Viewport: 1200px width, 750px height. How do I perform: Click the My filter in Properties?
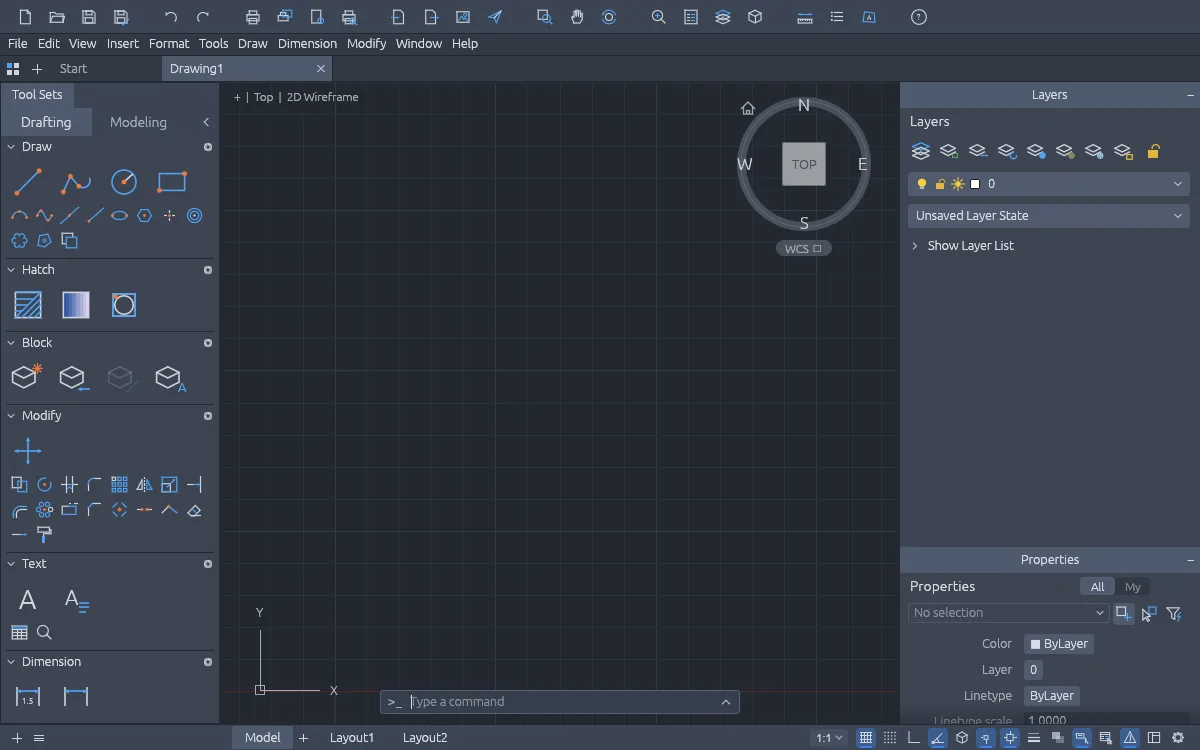1132,587
